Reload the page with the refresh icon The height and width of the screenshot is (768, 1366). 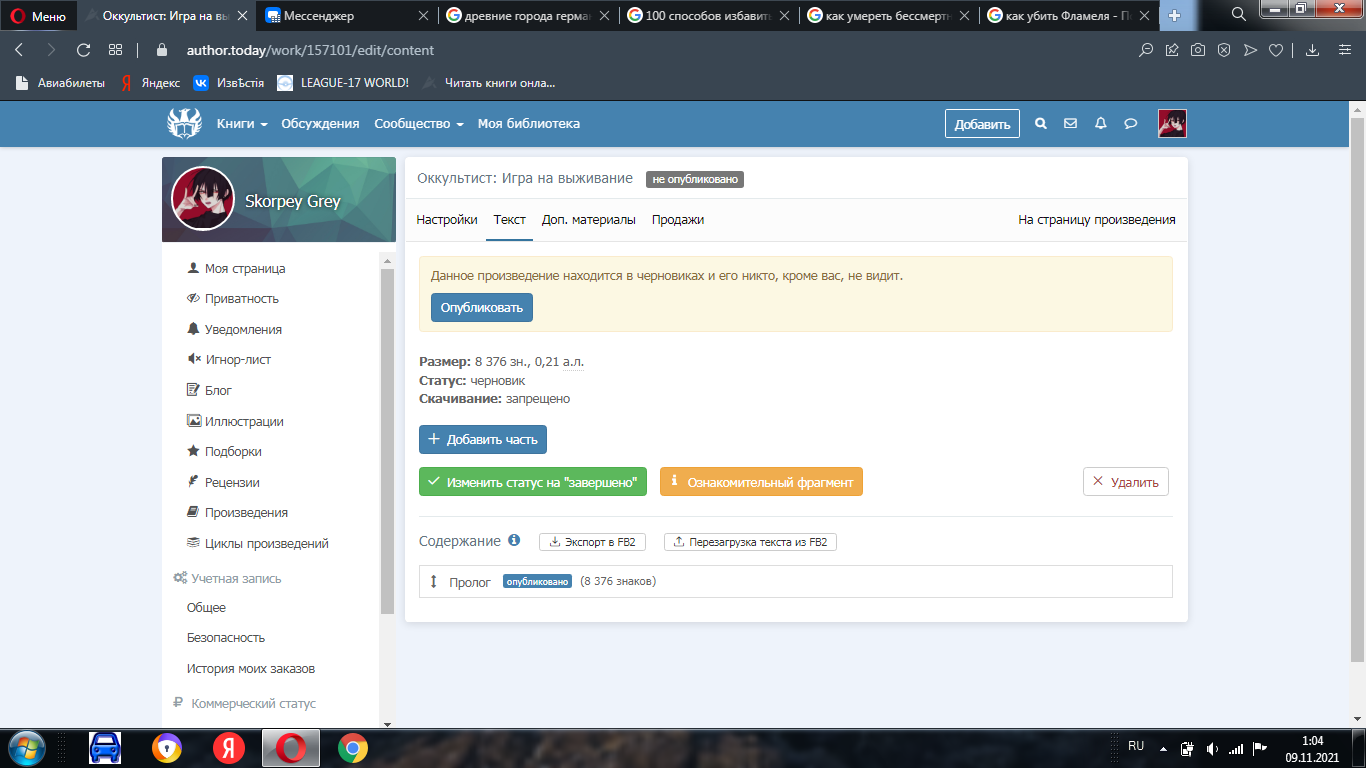tap(84, 50)
